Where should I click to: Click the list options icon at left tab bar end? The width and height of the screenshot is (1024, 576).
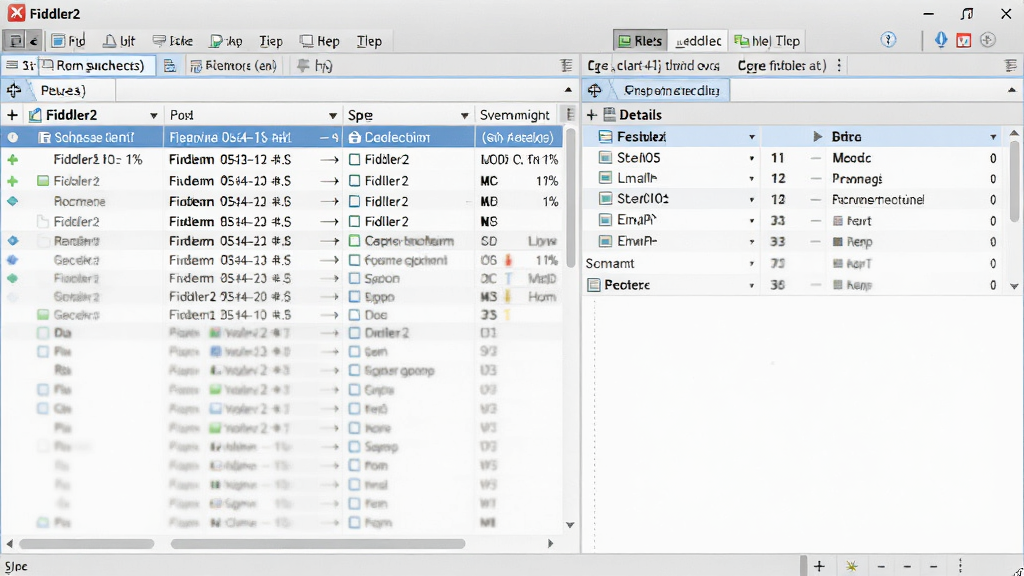[566, 65]
